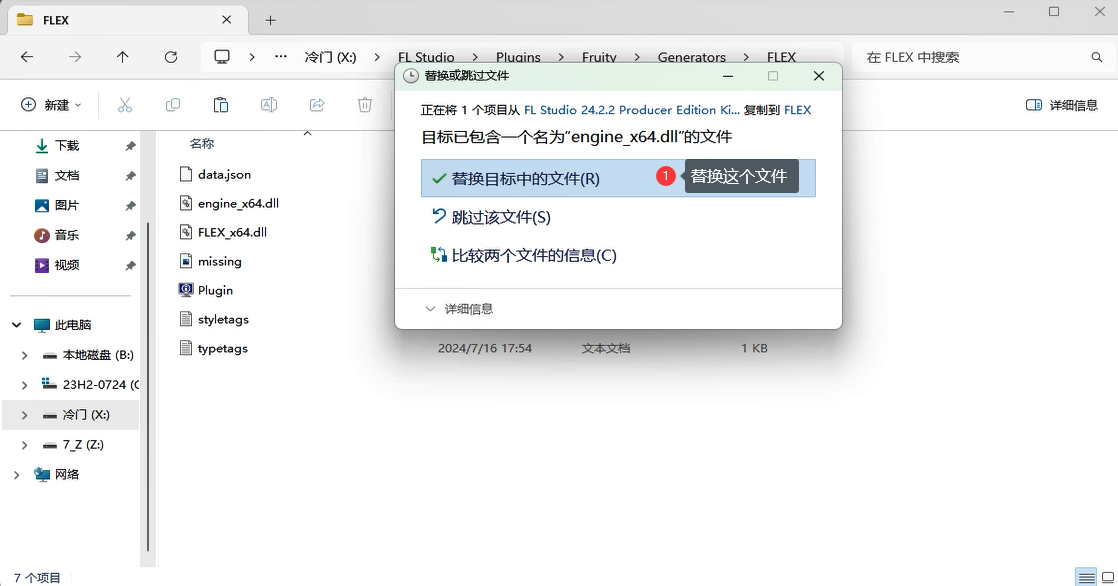Navigate to Plugins in breadcrumb
Image resolution: width=1118 pixels, height=586 pixels.
[518, 57]
